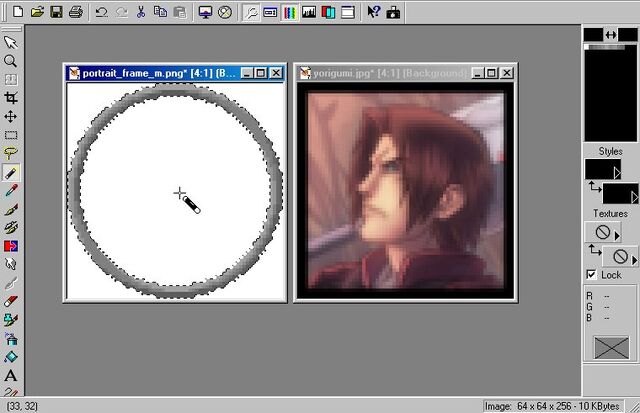Image resolution: width=640 pixels, height=413 pixels.
Task: Select the Dropper tool
Action: coord(11,191)
